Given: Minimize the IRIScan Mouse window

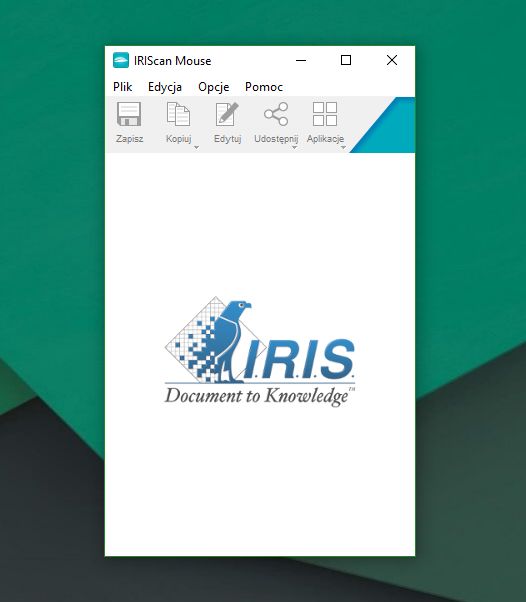Looking at the screenshot, I should [x=301, y=60].
